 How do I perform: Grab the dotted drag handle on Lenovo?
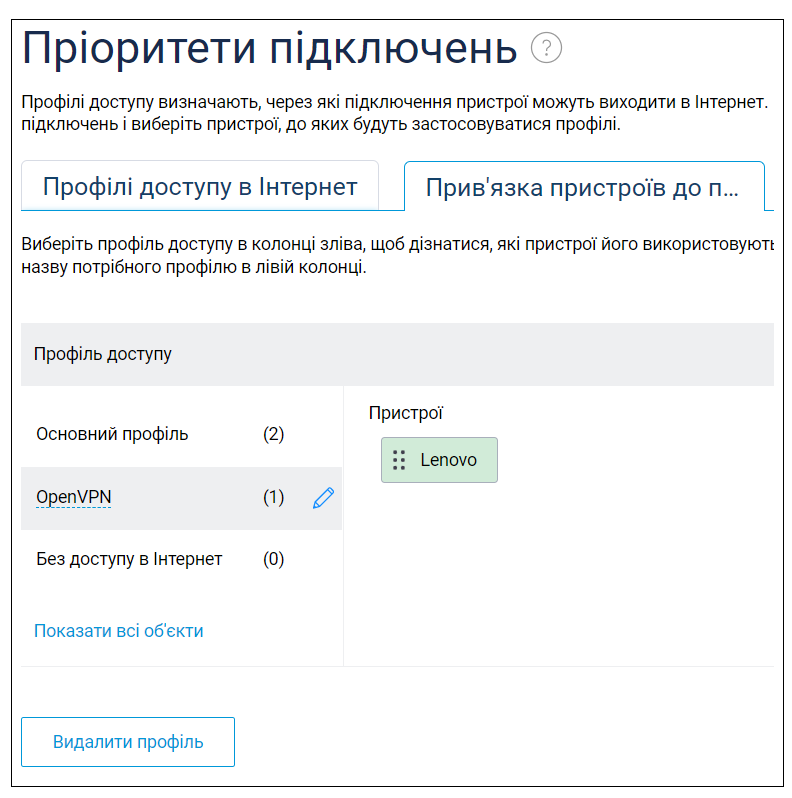pos(399,460)
